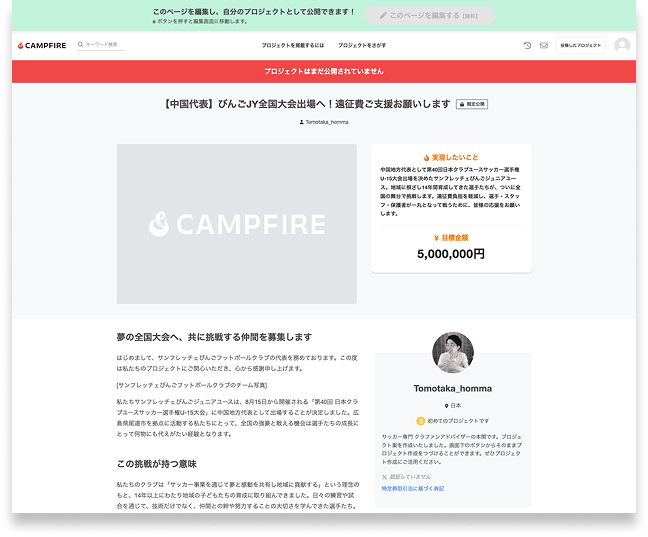Open プロジェクトを掲載するには menu item
Screen dimensions: 648x537
[x=291, y=45]
